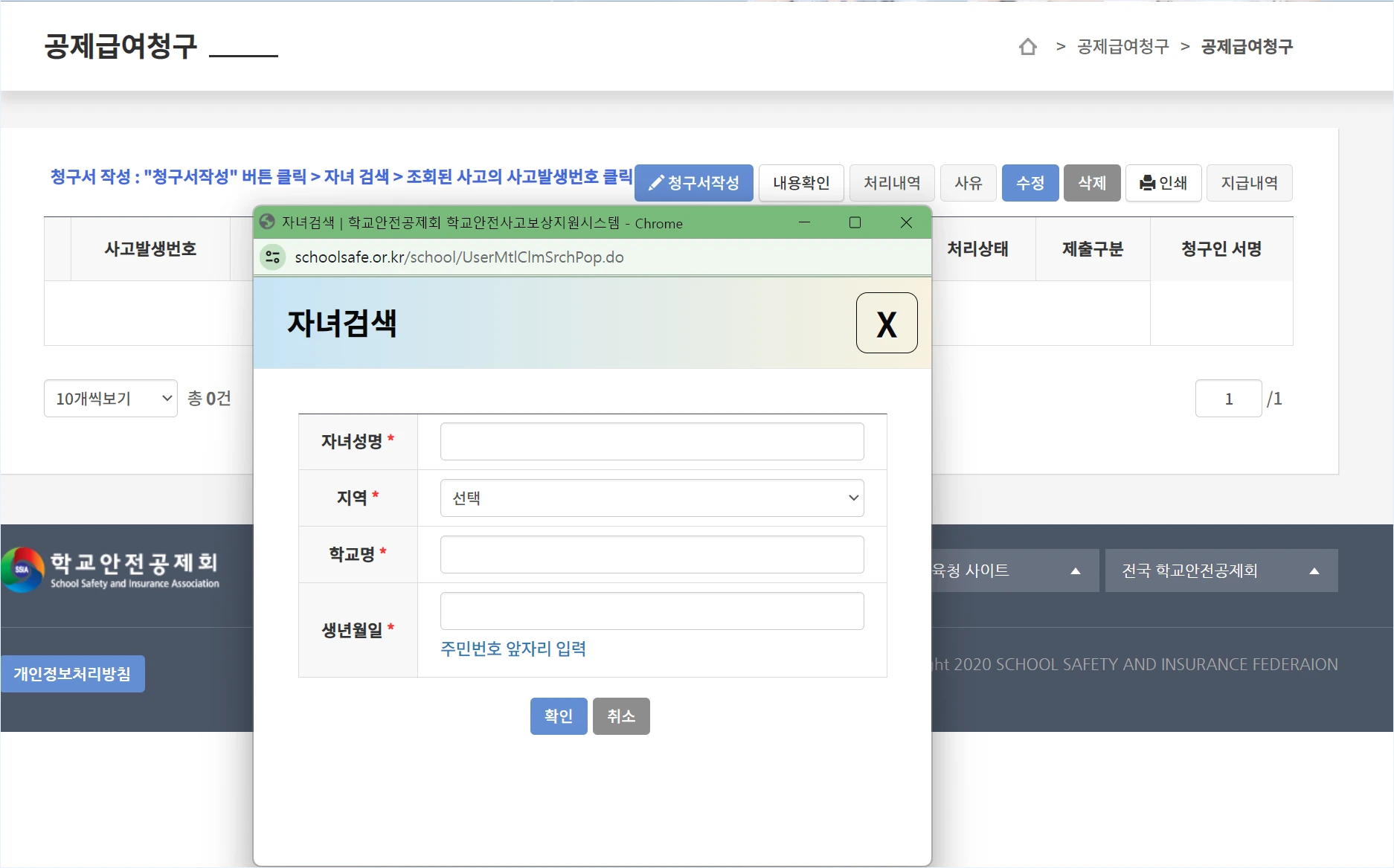
Task: Click the home icon in breadcrumb
Action: pos(1027,47)
